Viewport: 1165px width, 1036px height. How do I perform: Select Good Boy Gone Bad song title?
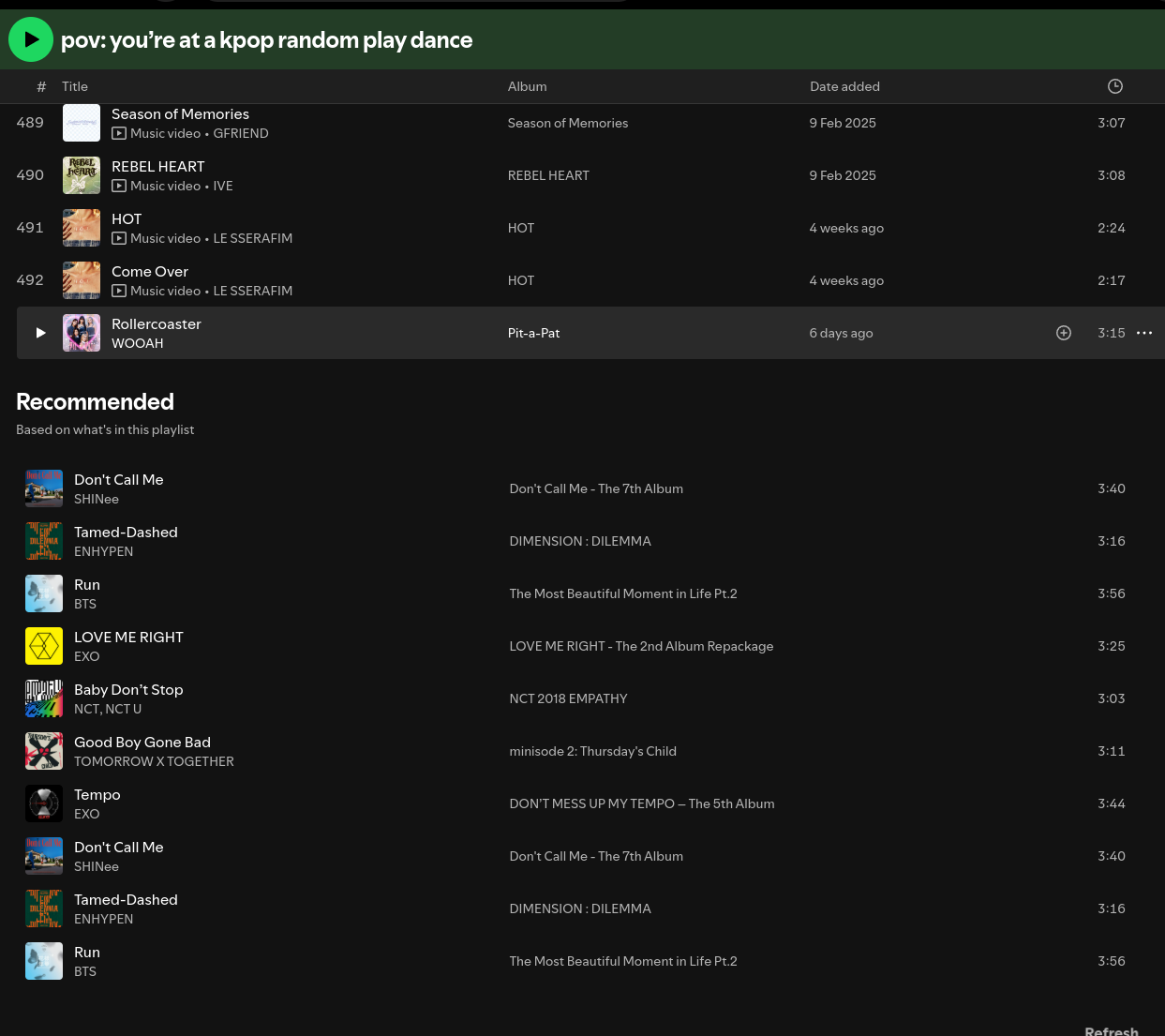point(142,742)
